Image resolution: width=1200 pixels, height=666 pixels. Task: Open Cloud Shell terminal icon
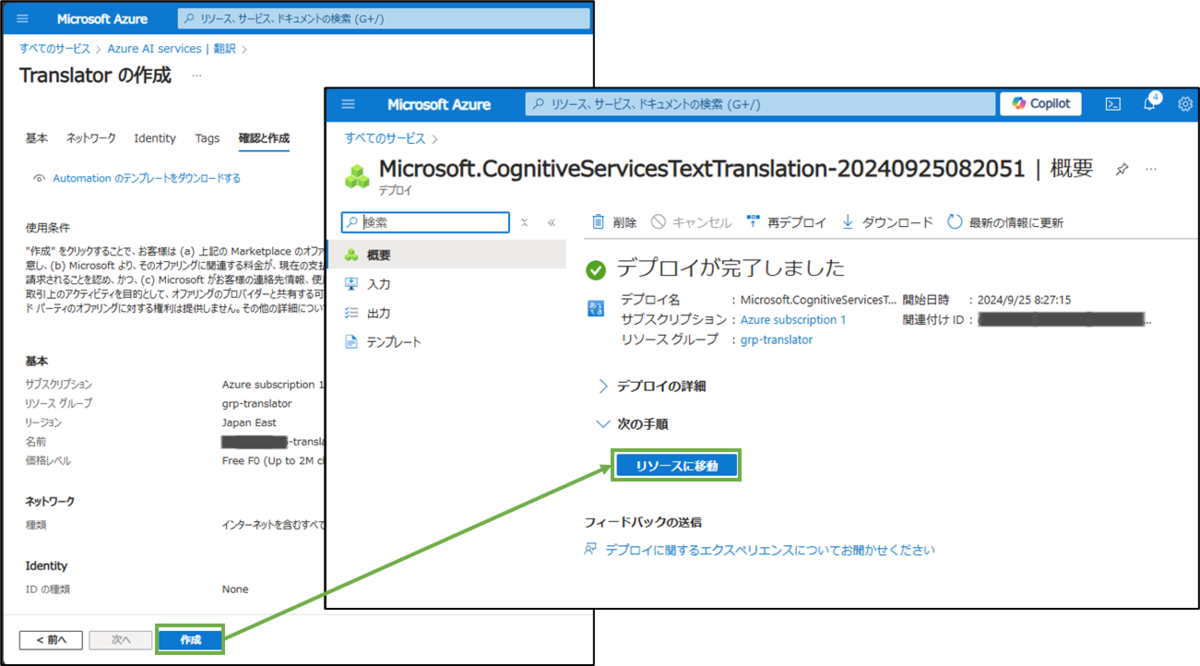pyautogui.click(x=1112, y=104)
